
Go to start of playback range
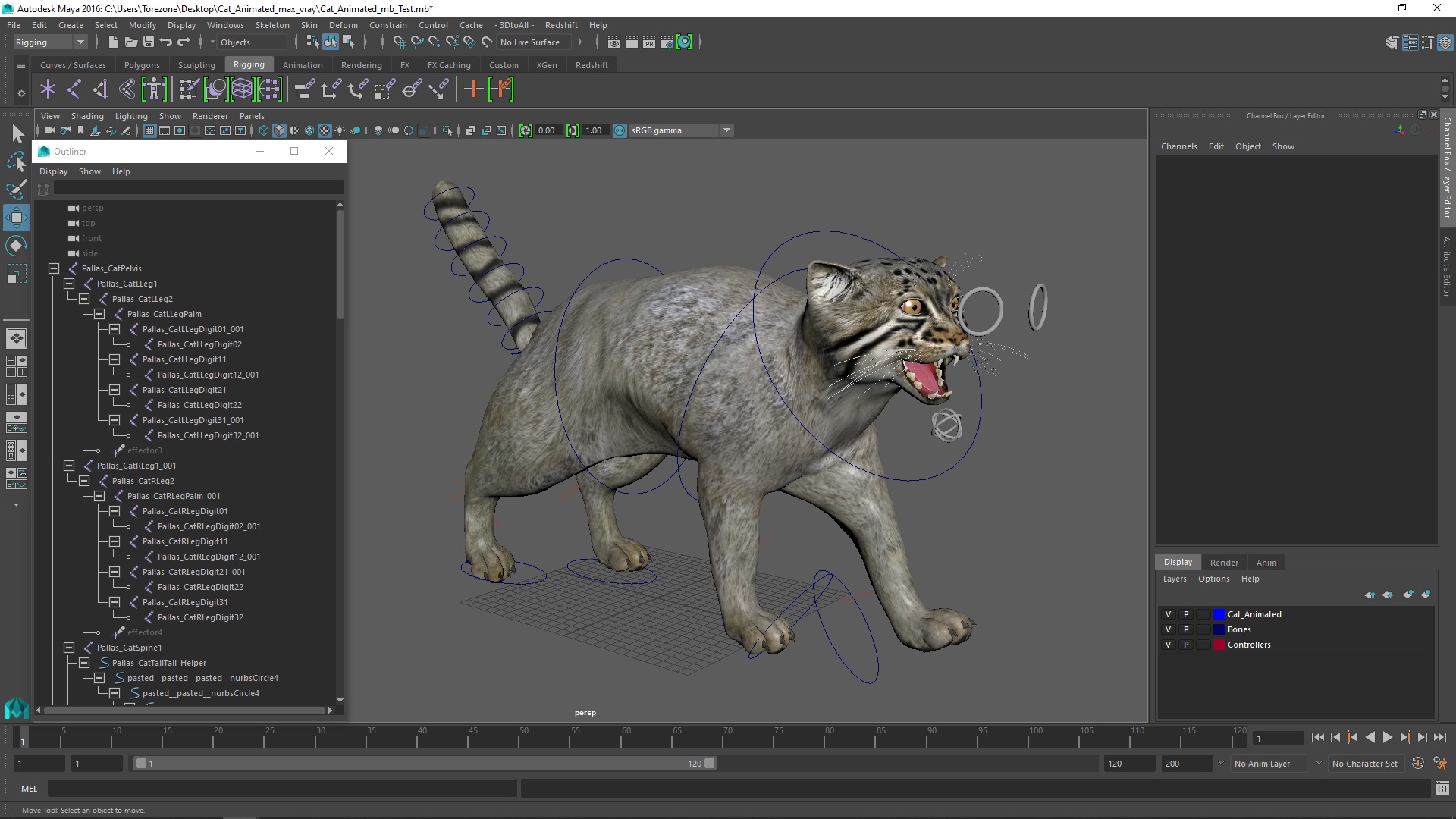tap(1317, 737)
